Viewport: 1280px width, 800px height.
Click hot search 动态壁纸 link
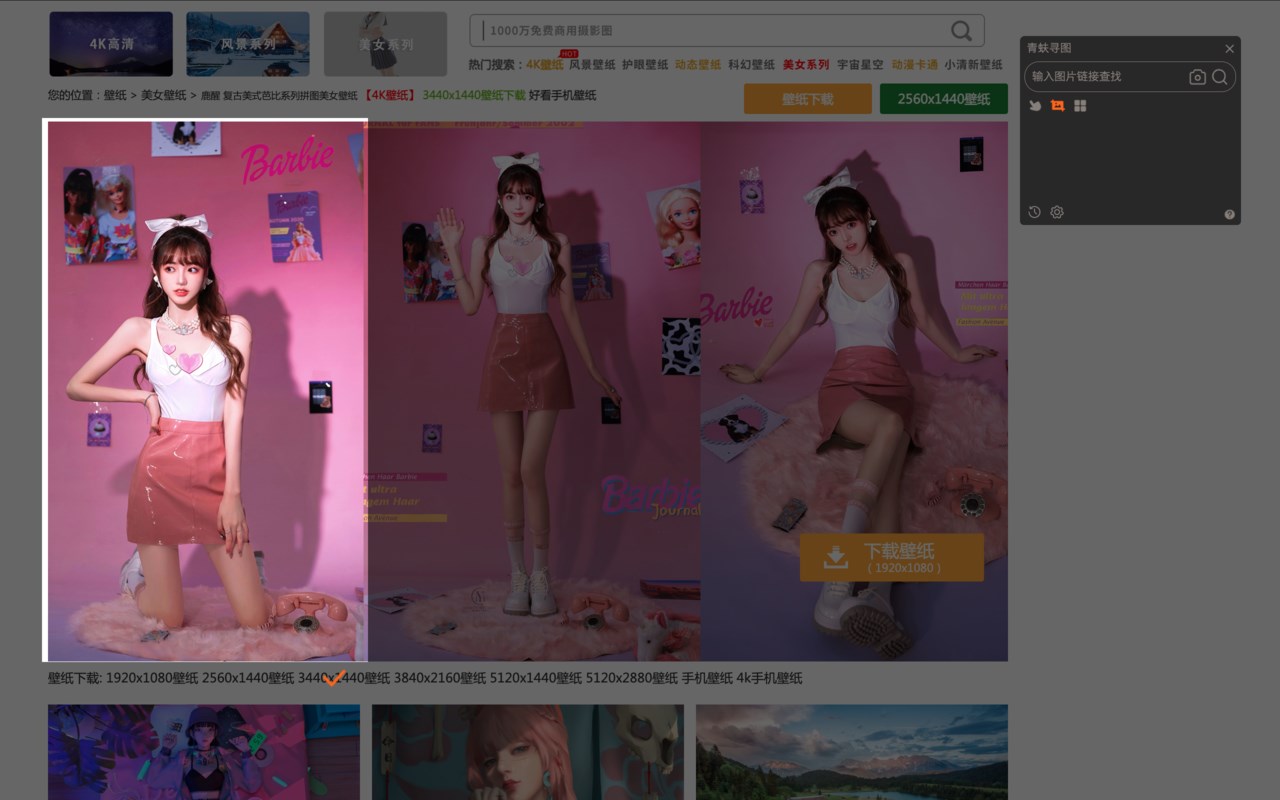(x=698, y=64)
